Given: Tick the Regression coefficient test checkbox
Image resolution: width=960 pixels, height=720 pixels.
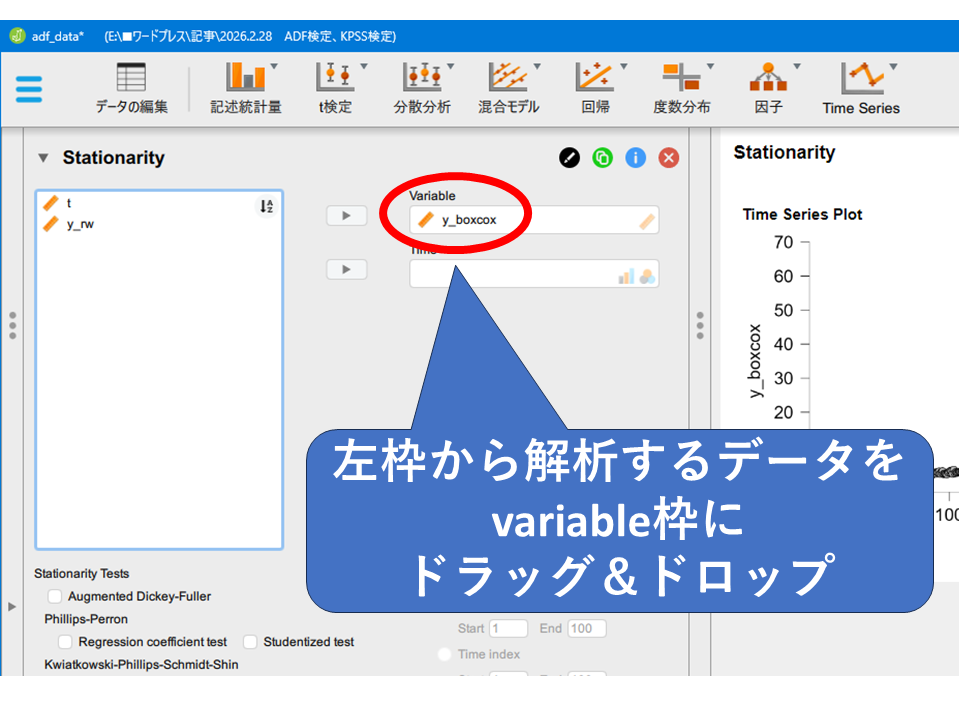Looking at the screenshot, I should [65, 642].
